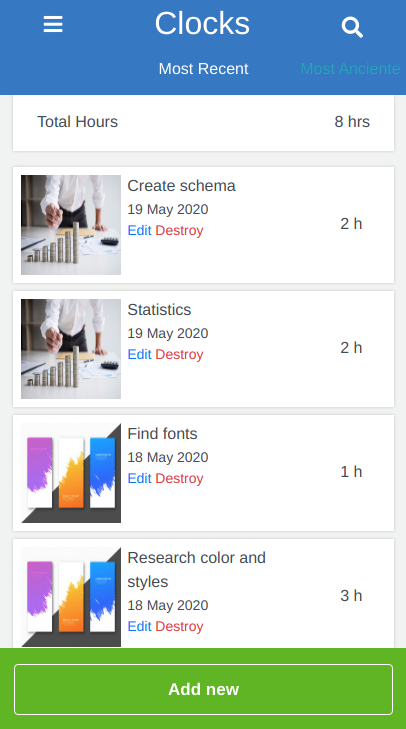Open the Statistics coin stack thumbnail
The height and width of the screenshot is (729, 406).
[71, 349]
